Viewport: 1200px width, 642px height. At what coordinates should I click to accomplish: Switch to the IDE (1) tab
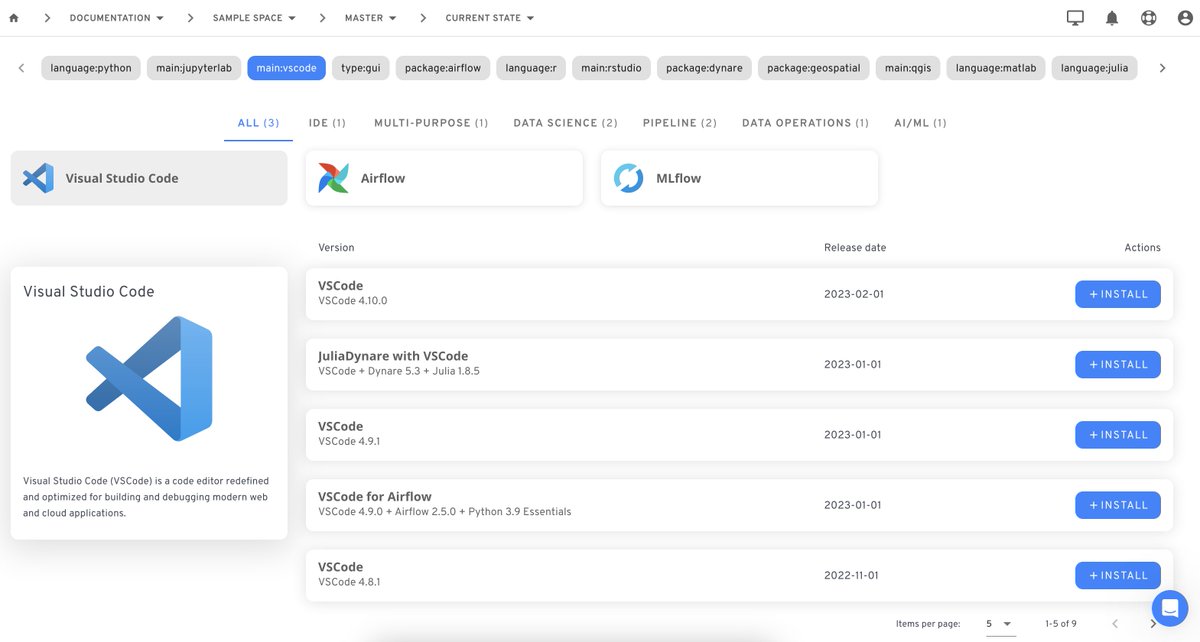point(327,123)
